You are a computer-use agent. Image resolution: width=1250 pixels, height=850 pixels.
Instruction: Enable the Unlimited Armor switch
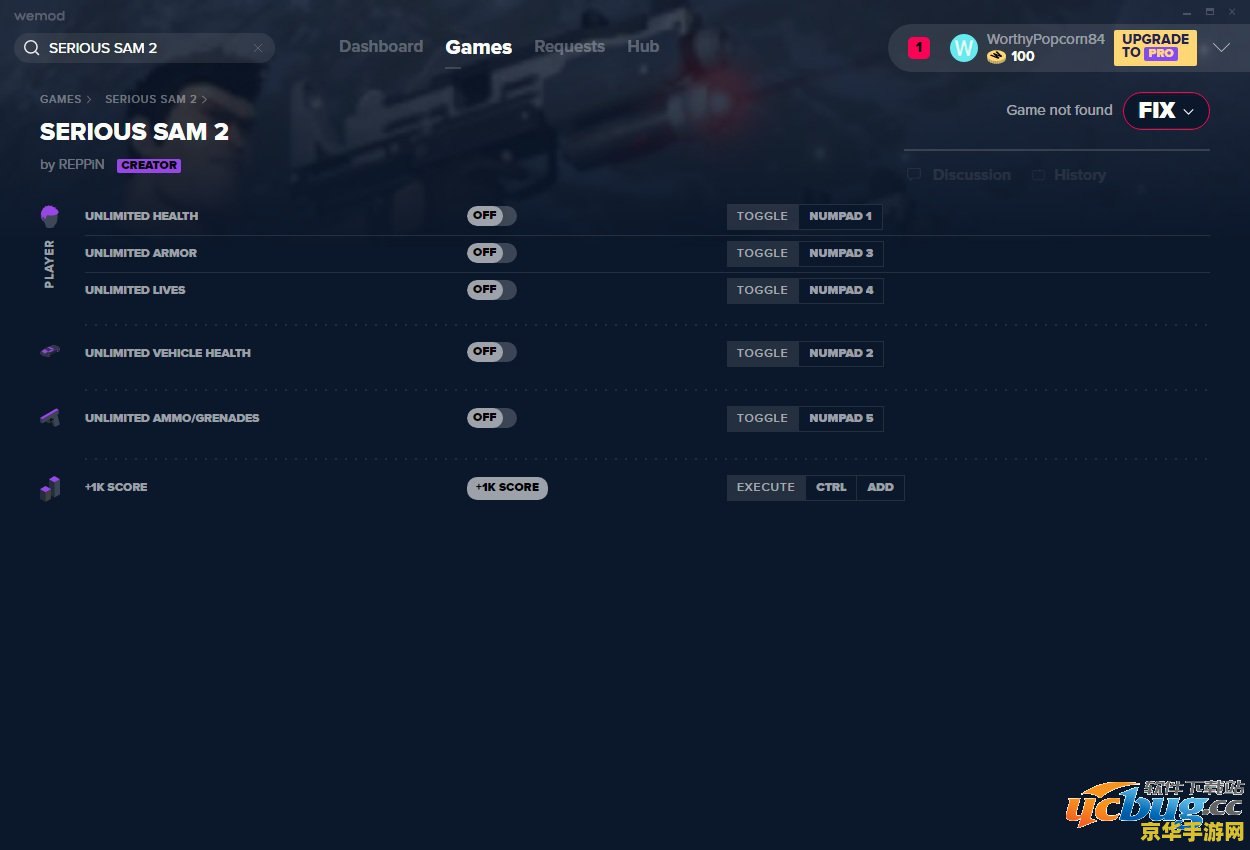click(x=492, y=253)
